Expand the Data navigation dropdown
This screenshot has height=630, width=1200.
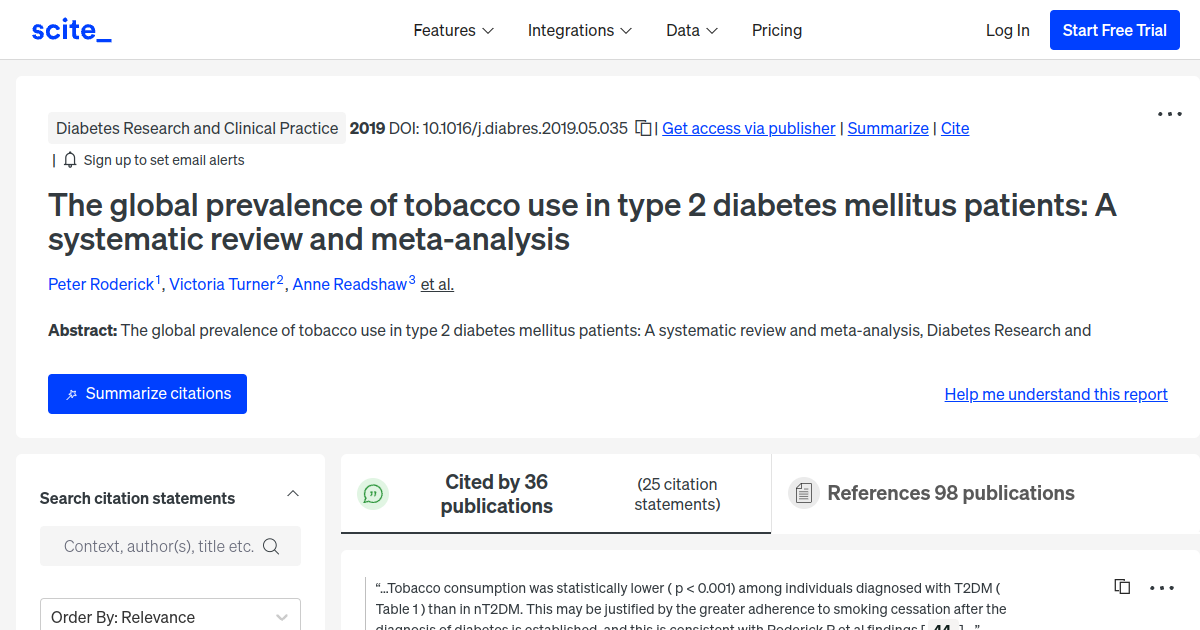pyautogui.click(x=691, y=30)
